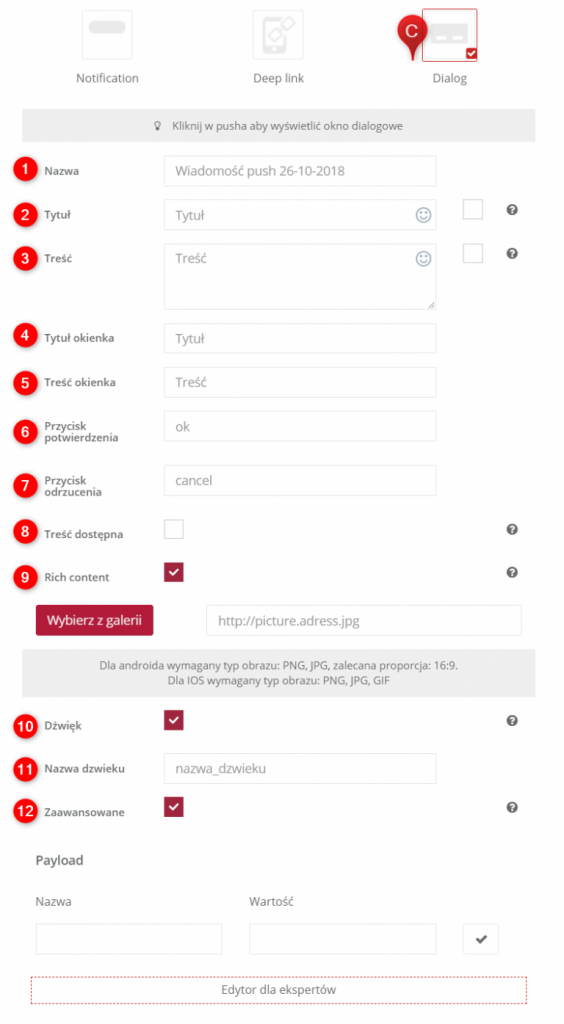Disable the Dźwięk checkbox
Image resolution: width=564 pixels, height=1024 pixels.
click(x=174, y=720)
